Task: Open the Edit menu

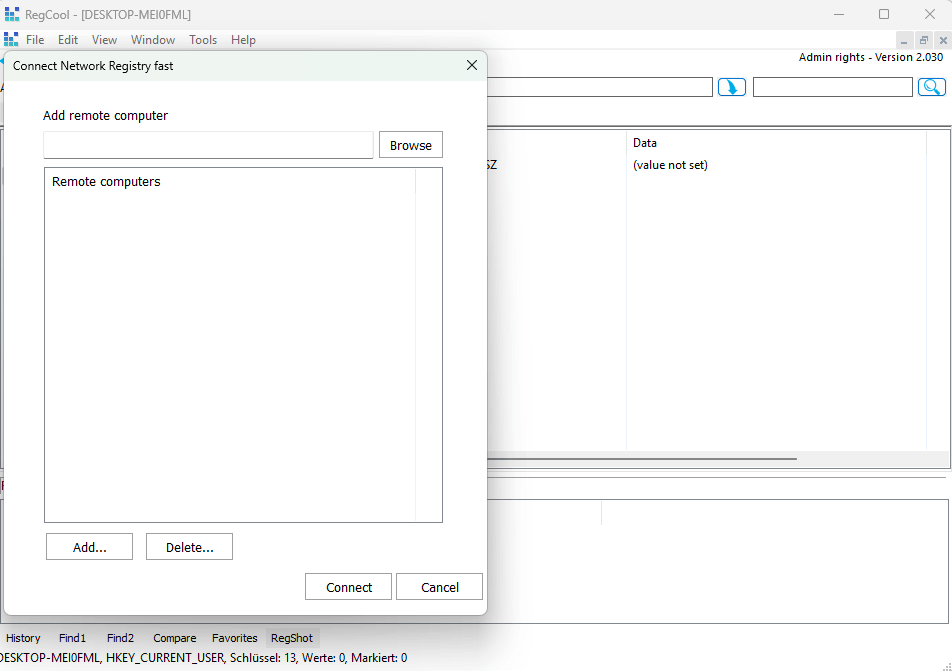Action: [68, 40]
